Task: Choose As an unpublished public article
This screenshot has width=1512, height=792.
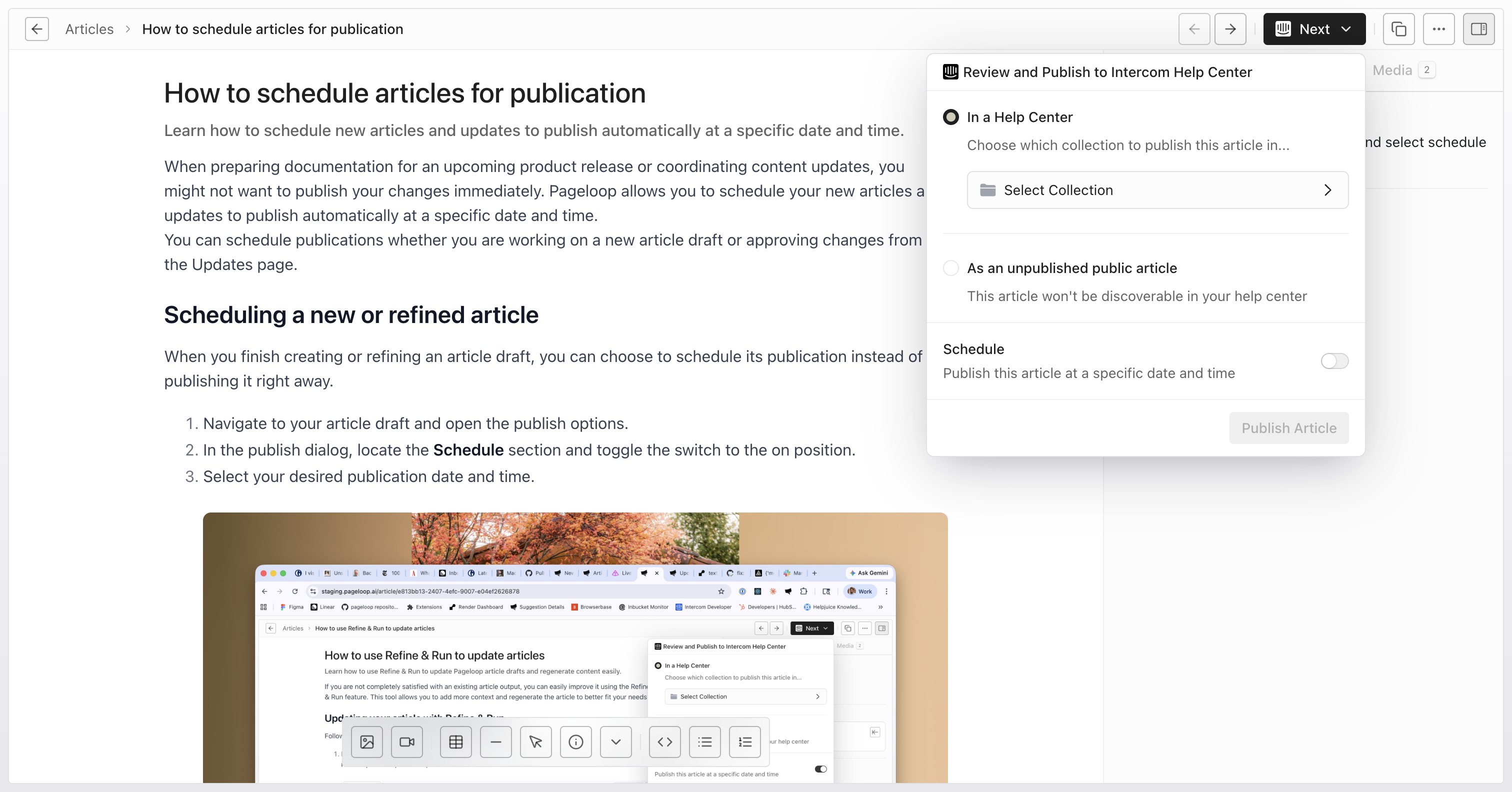Action: point(951,267)
